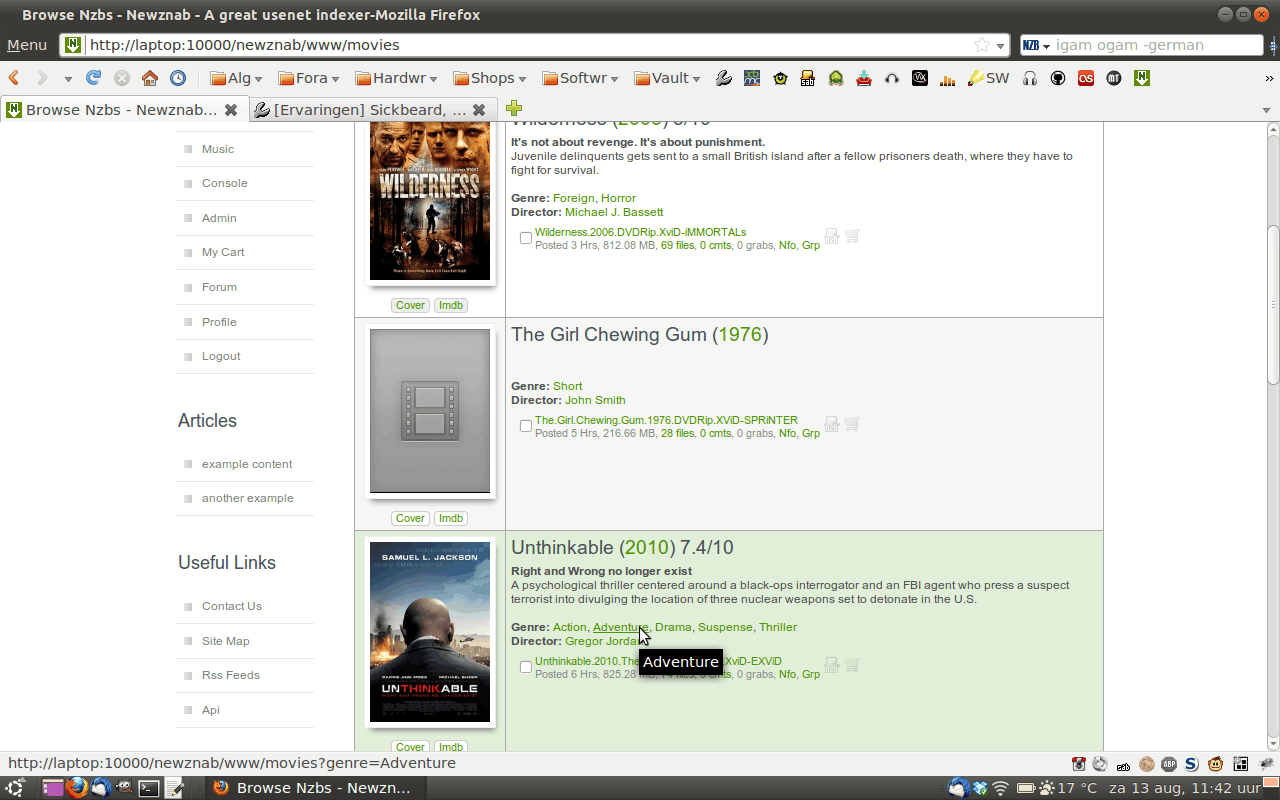Open the Forum sidebar link
This screenshot has width=1280, height=800.
219,287
